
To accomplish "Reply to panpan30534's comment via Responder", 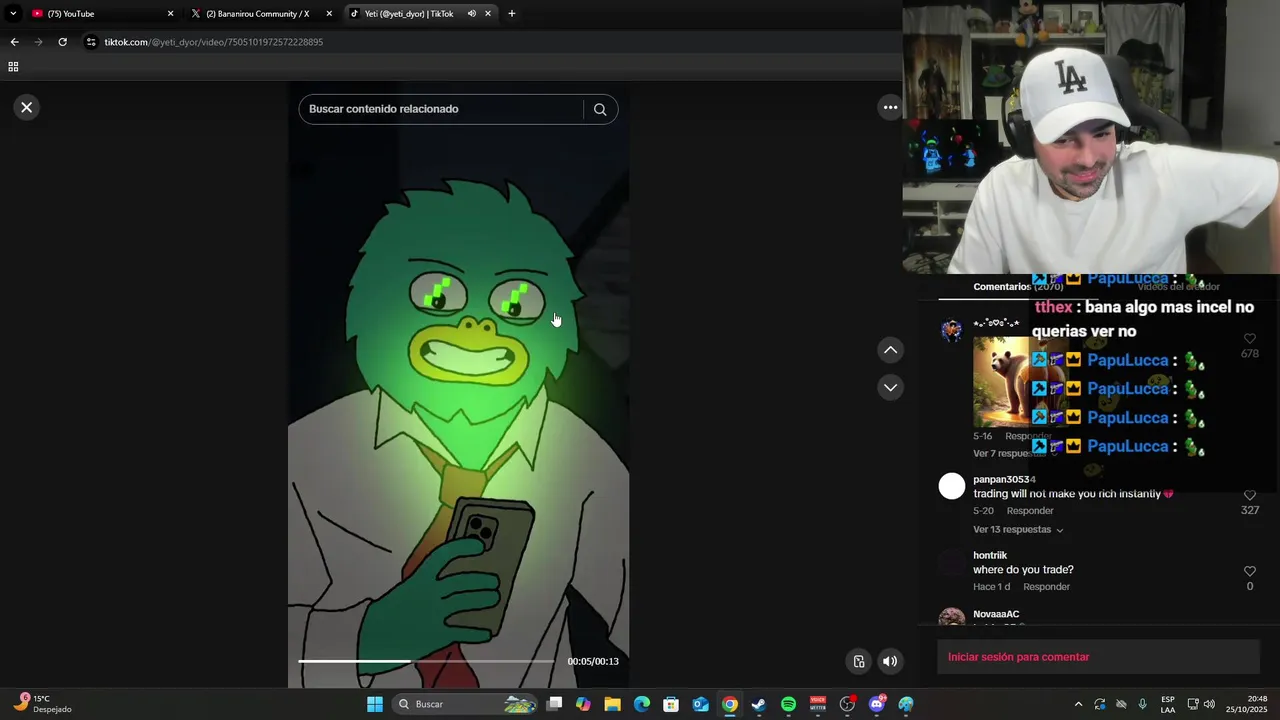I will pyautogui.click(x=1030, y=511).
